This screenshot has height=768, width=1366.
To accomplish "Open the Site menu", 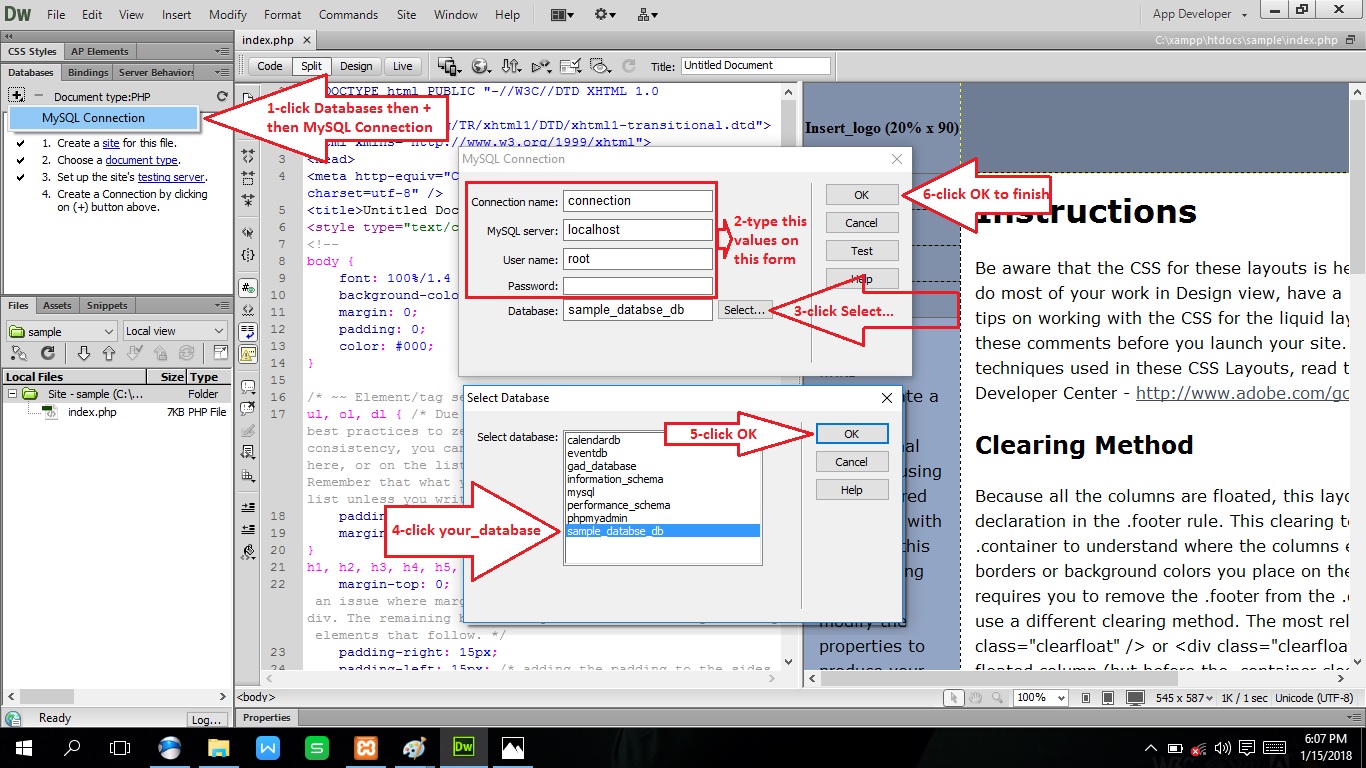I will click(x=406, y=15).
